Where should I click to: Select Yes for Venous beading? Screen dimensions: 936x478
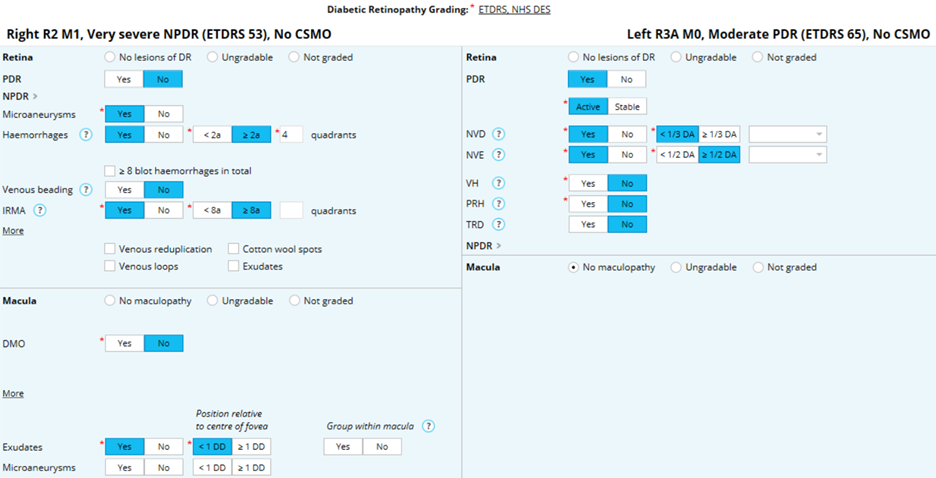pyautogui.click(x=124, y=189)
